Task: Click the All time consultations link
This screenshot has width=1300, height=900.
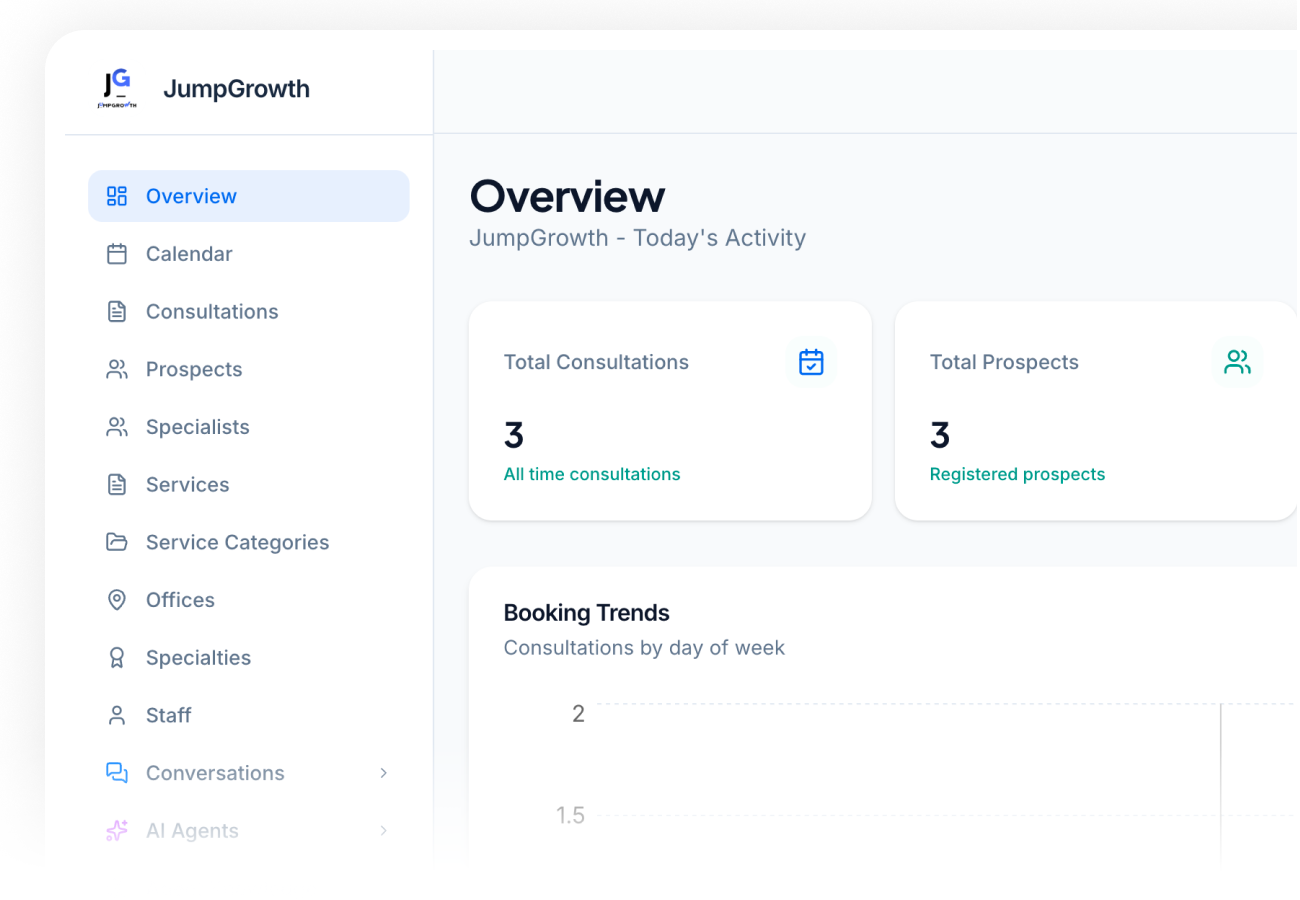Action: coord(592,474)
